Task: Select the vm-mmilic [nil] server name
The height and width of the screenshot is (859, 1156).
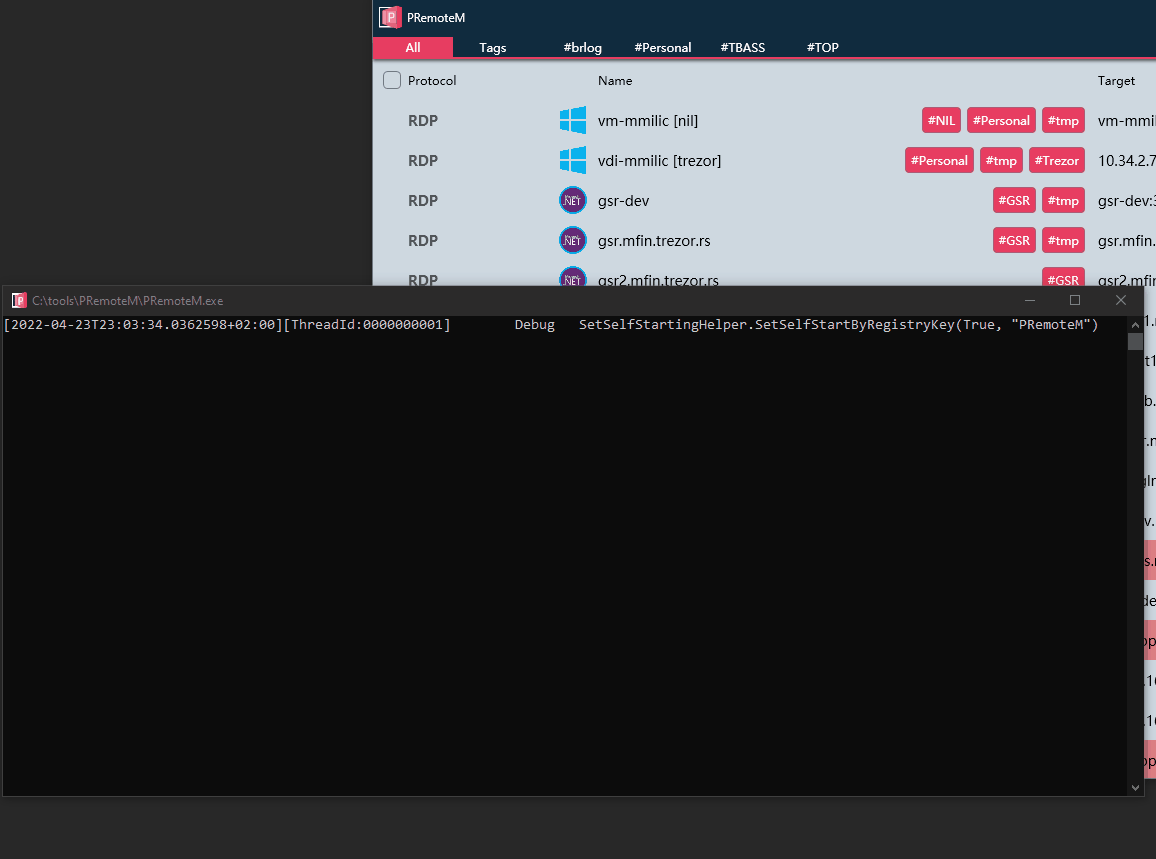Action: tap(648, 120)
